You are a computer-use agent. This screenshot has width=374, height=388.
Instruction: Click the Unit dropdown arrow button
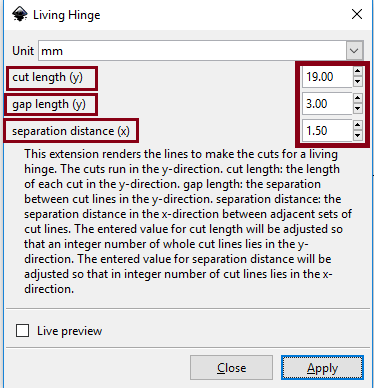354,51
